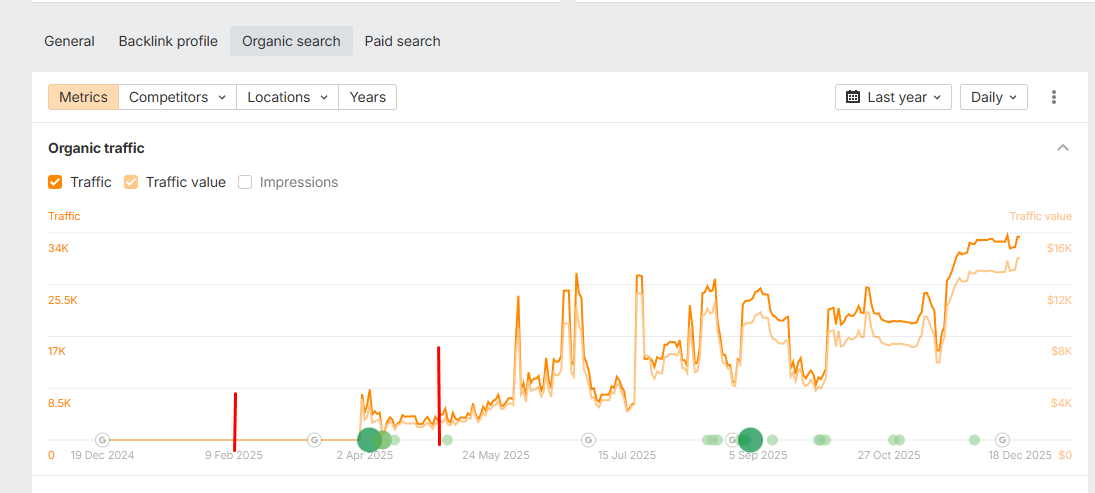
Task: Uncheck the Traffic checkbox
Action: pyautogui.click(x=55, y=182)
